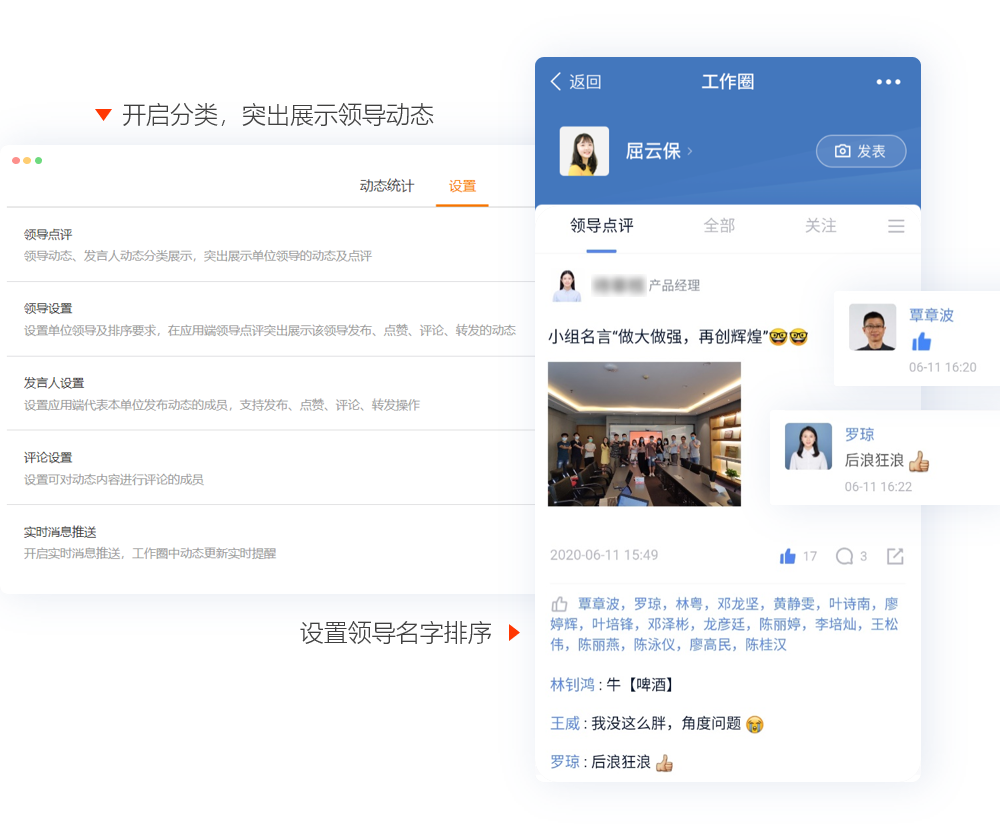
Task: Open the 实时消息推送 setting row
Action: click(271, 543)
